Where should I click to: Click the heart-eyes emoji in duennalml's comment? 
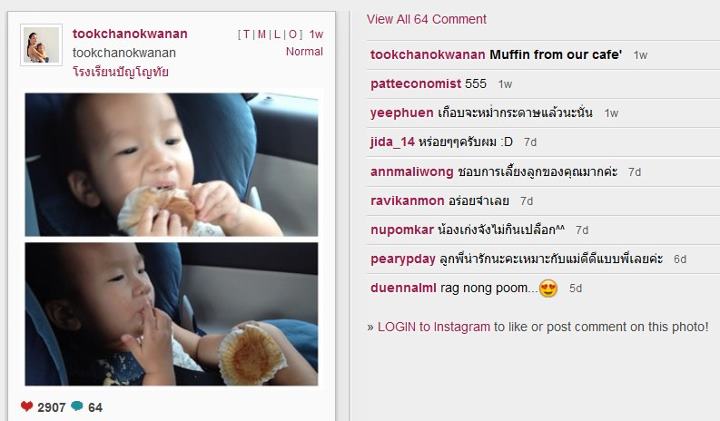(x=548, y=288)
